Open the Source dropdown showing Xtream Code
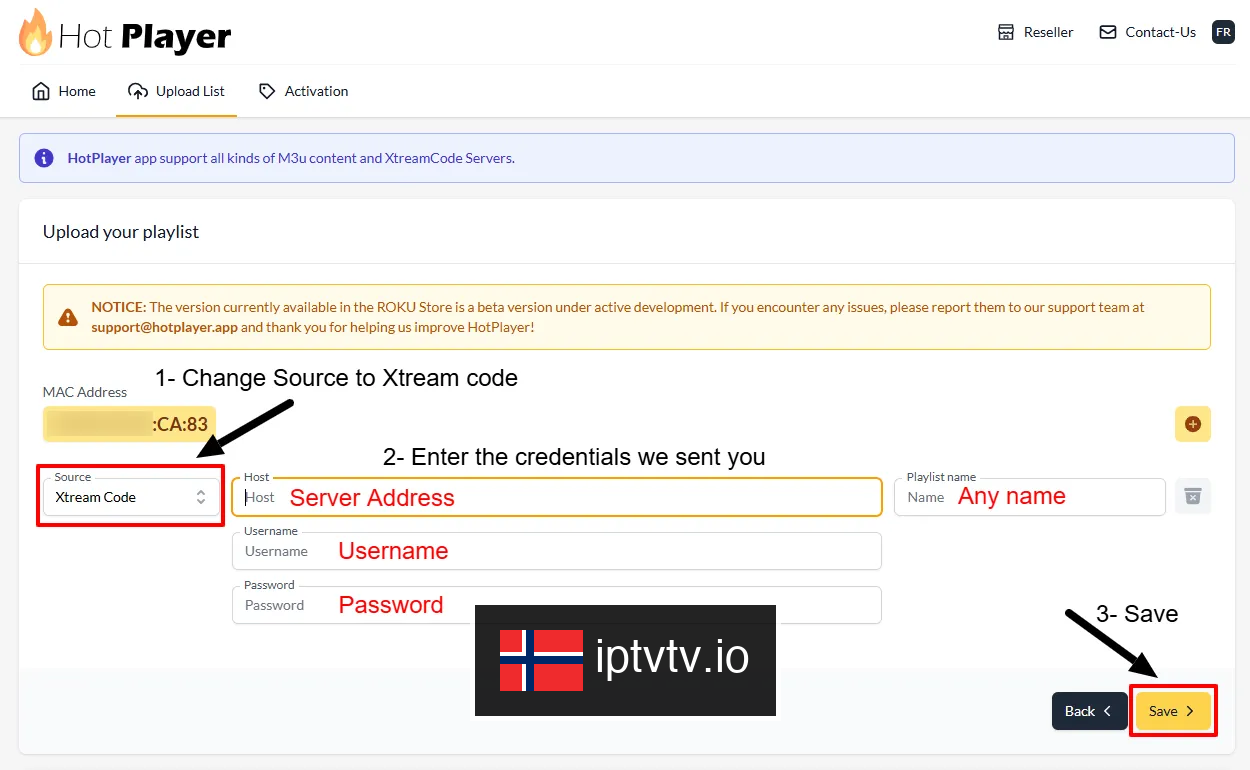The width and height of the screenshot is (1250, 770). (131, 497)
